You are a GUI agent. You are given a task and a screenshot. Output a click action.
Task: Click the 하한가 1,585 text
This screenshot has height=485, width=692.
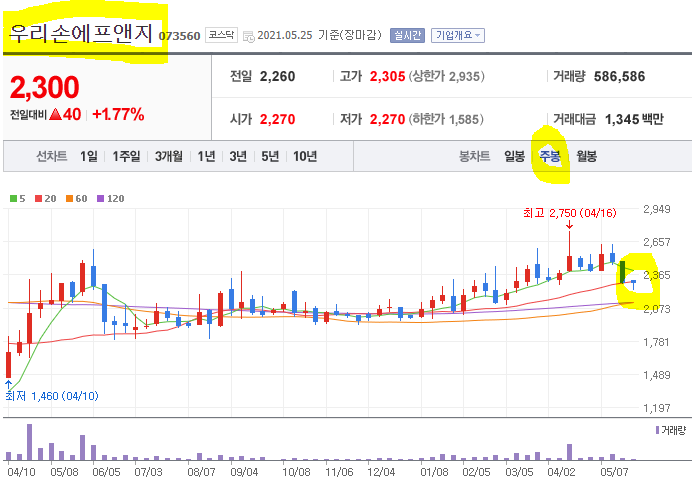pyautogui.click(x=446, y=119)
